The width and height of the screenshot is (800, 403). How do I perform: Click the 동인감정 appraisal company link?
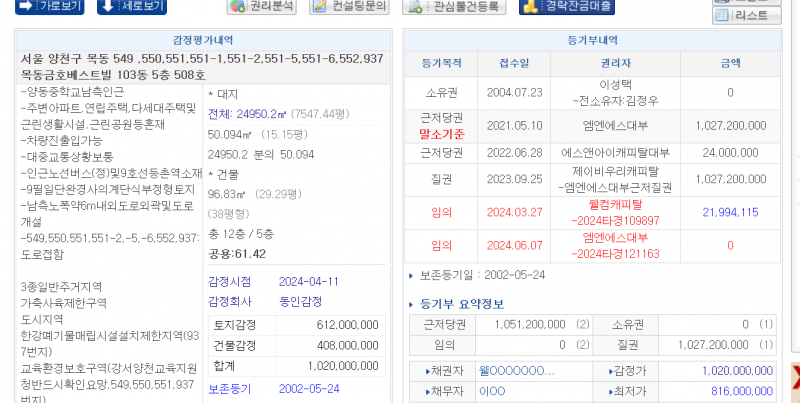coord(300,302)
